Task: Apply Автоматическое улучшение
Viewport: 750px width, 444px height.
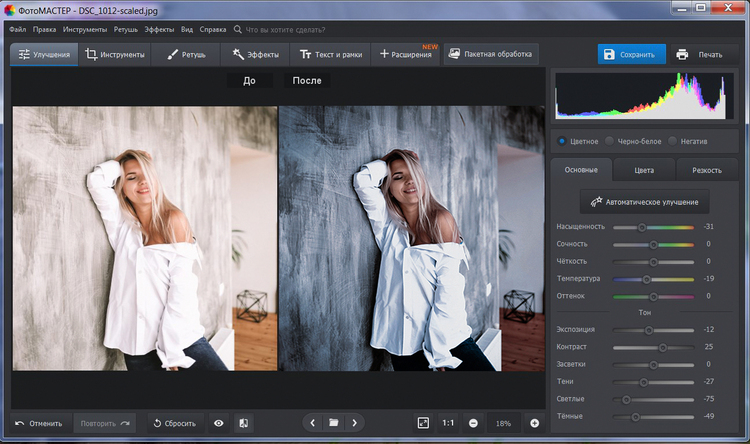Action: pos(644,202)
